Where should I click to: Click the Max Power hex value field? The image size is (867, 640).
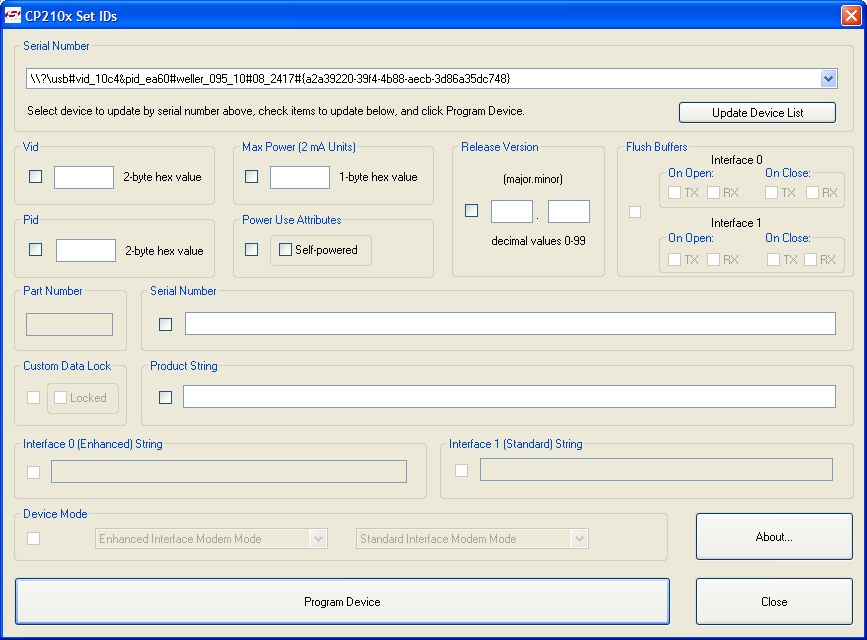pyautogui.click(x=300, y=178)
